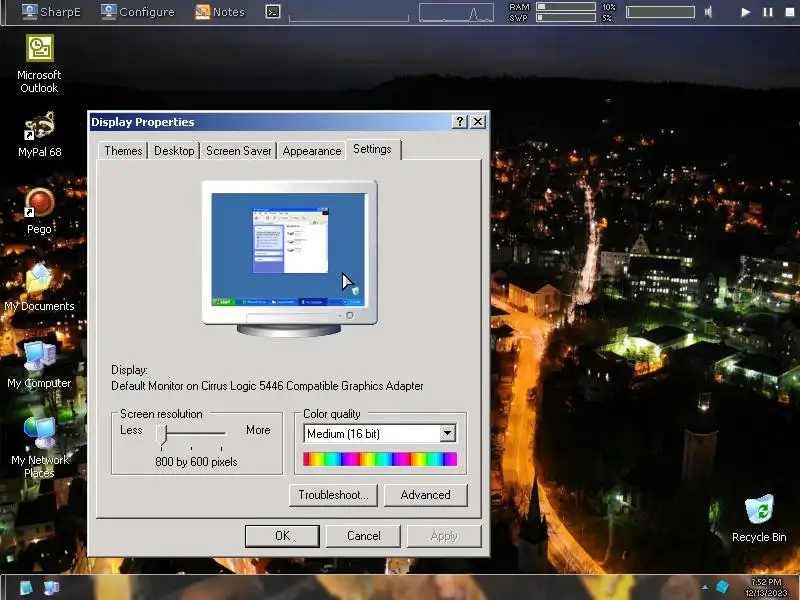
Task: Switch to the Desktop tab
Action: pos(174,151)
